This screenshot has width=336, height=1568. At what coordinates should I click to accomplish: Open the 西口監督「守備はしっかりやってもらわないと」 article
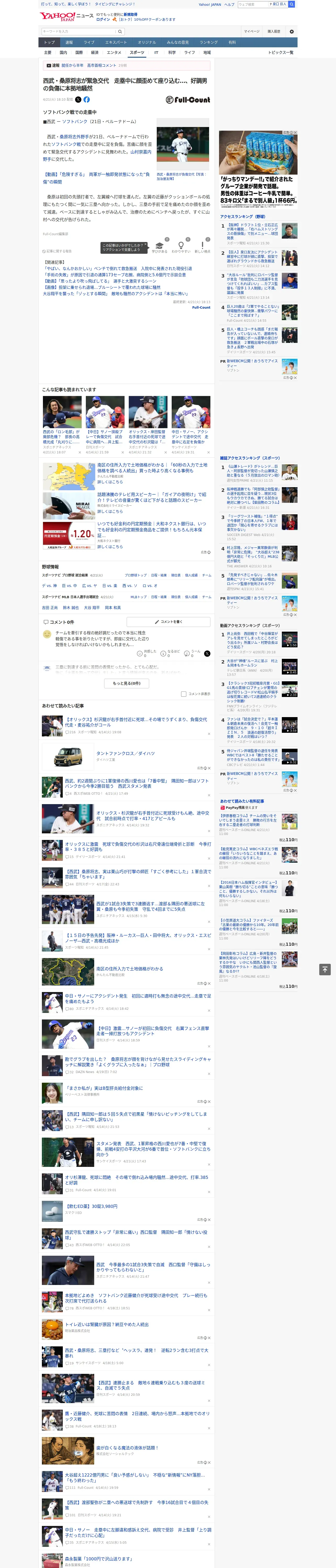[x=153, y=1267]
